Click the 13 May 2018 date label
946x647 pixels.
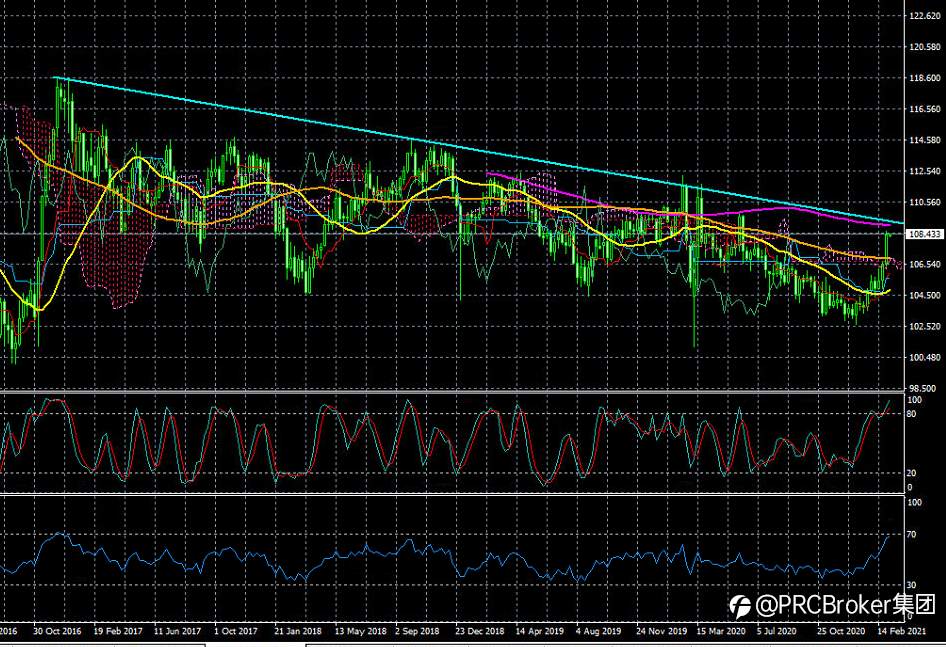click(361, 631)
